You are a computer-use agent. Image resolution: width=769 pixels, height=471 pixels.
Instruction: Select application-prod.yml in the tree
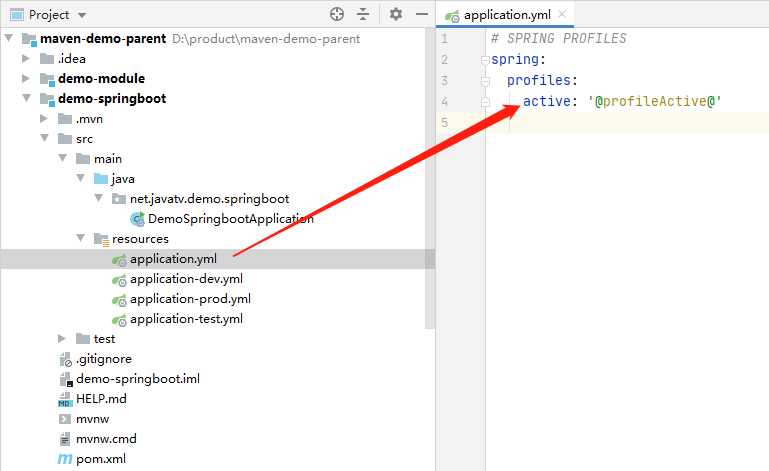coord(190,299)
